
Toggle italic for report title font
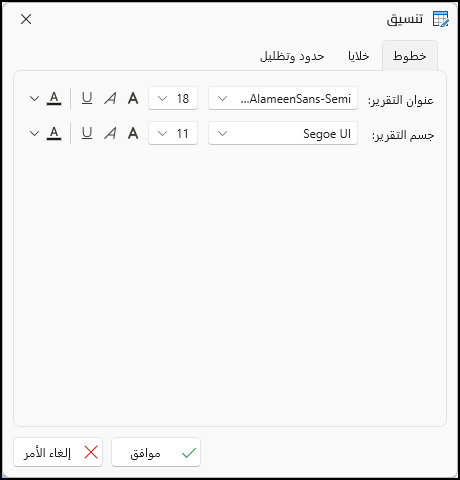[110, 98]
